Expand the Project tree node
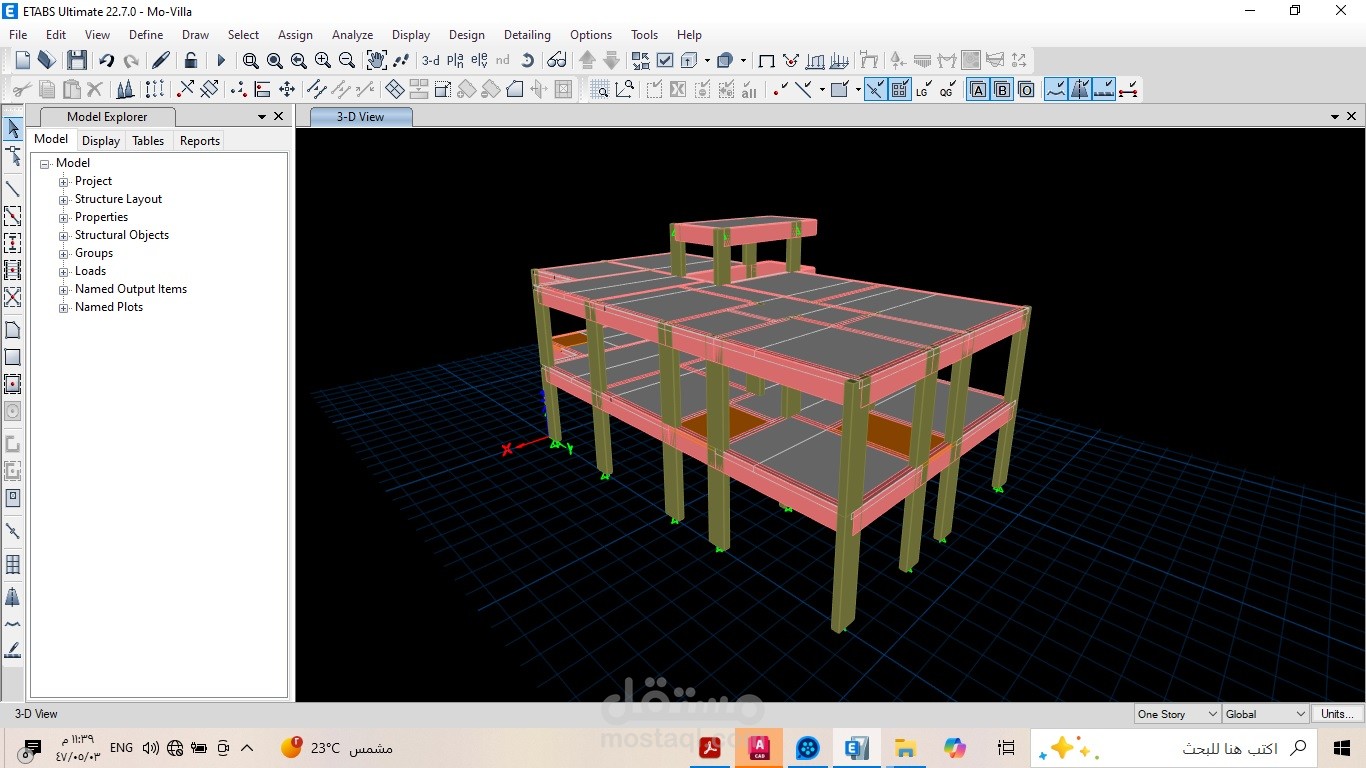The height and width of the screenshot is (768, 1366). coord(64,182)
